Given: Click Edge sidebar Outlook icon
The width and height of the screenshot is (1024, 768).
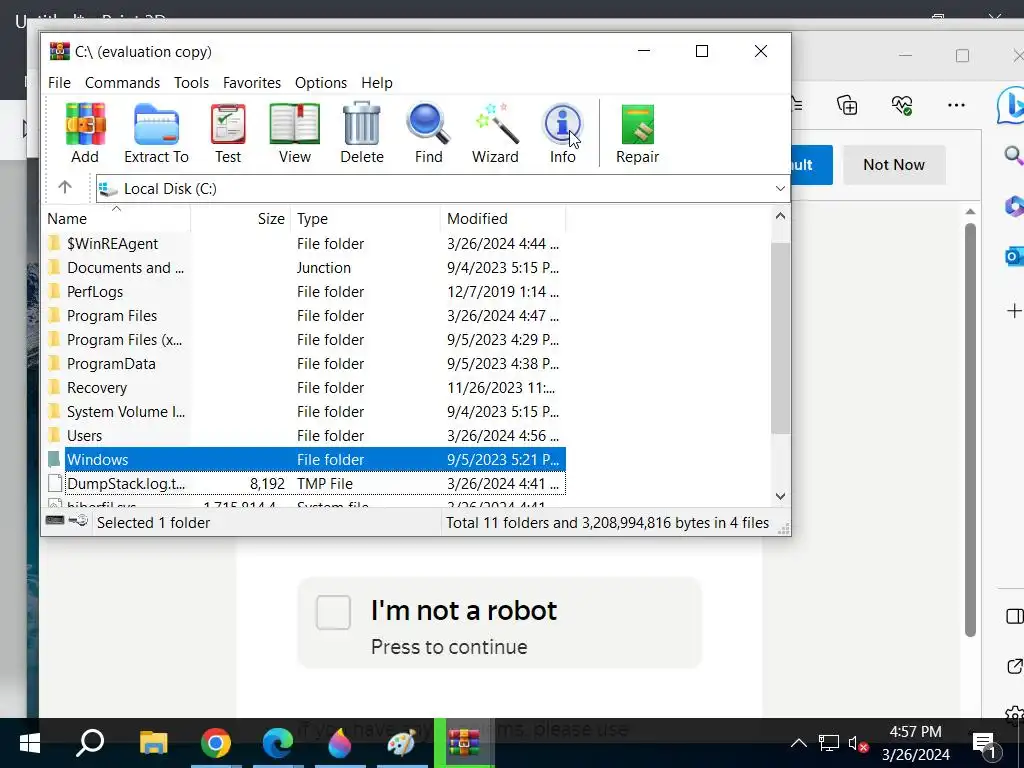Looking at the screenshot, I should (1014, 256).
